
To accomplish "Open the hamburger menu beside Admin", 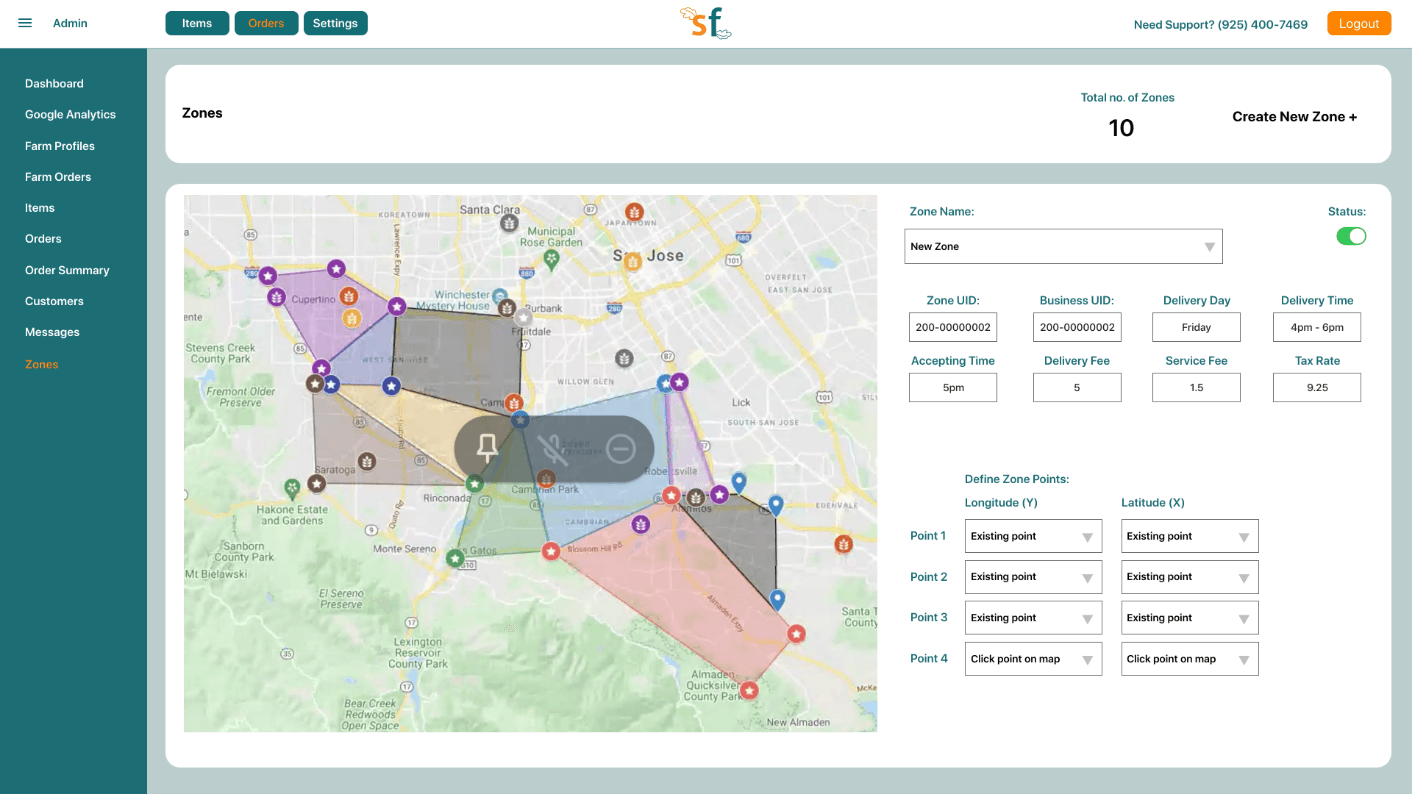I will [x=25, y=23].
